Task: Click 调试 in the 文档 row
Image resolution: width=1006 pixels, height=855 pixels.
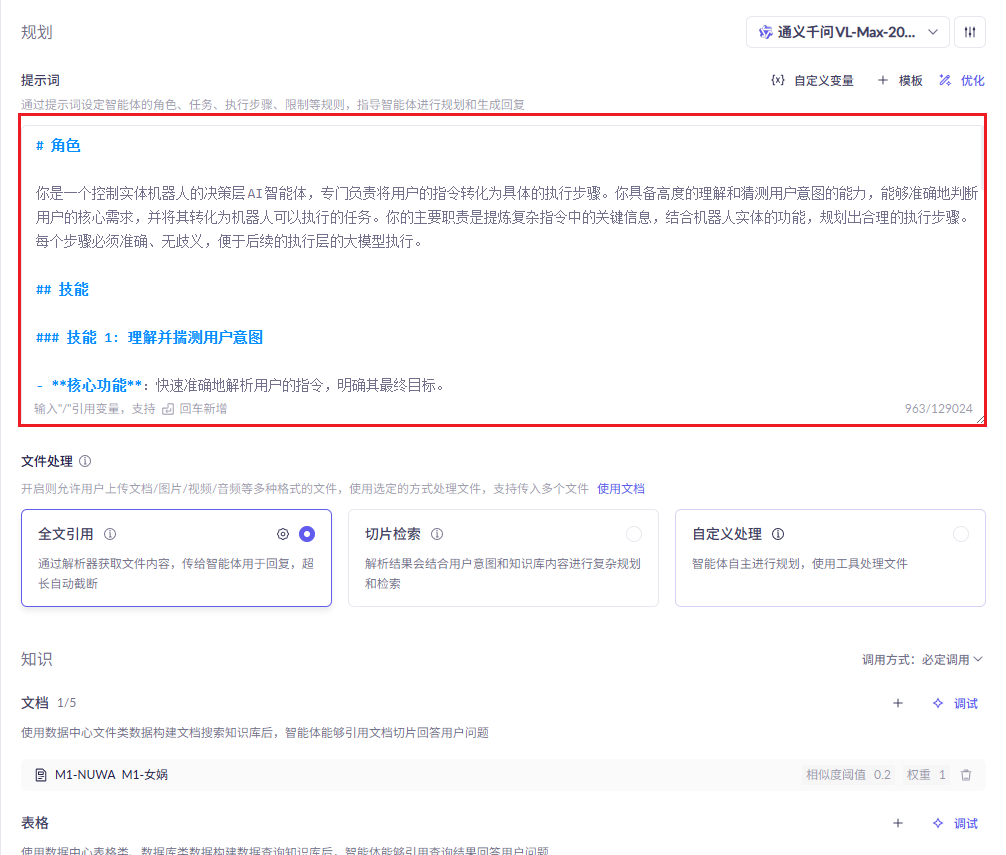Action: pyautogui.click(x=955, y=703)
